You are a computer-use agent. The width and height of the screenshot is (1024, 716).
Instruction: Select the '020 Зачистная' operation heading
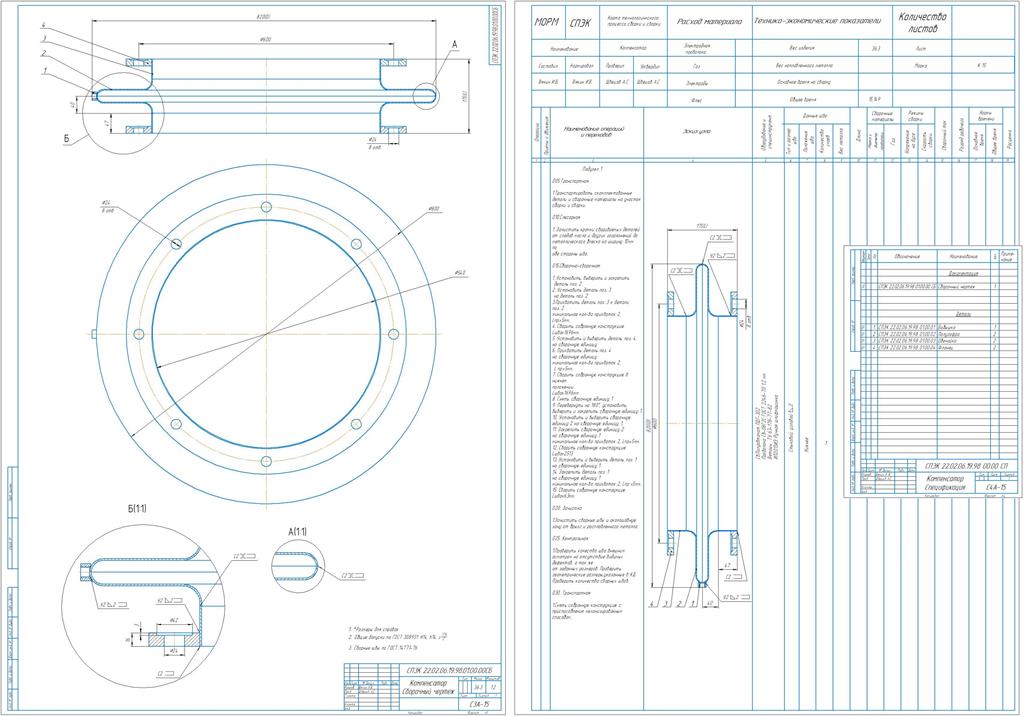[566, 508]
